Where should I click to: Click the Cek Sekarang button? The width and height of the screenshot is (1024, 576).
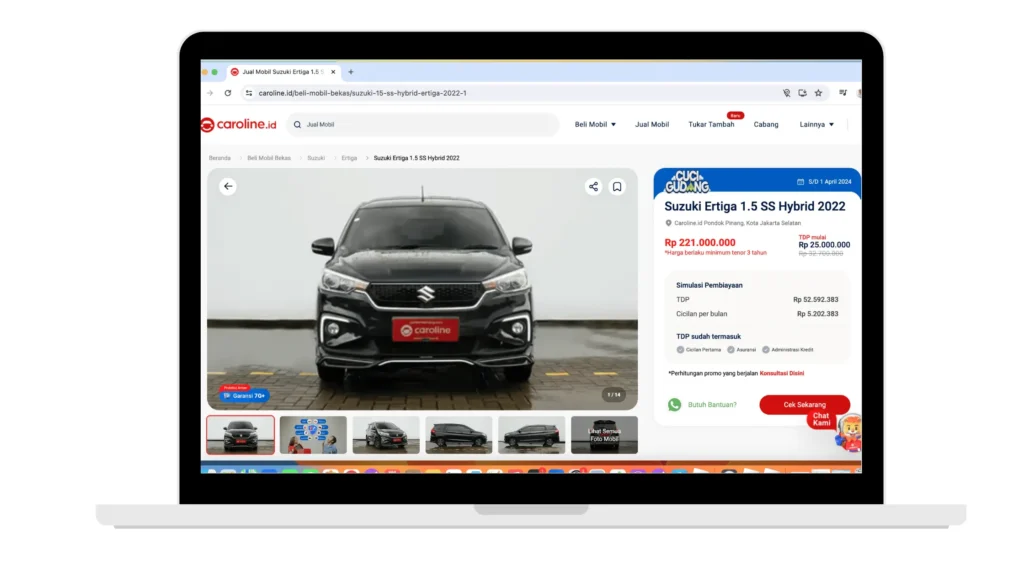[x=805, y=405]
